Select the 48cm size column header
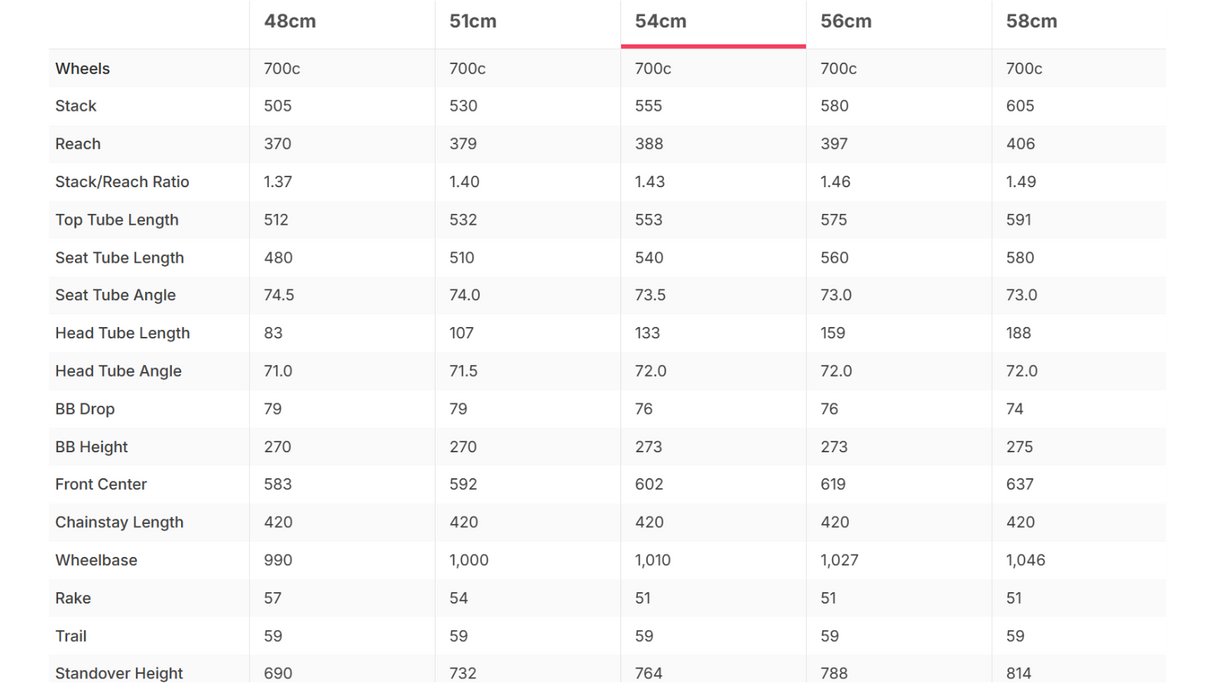 click(x=290, y=21)
